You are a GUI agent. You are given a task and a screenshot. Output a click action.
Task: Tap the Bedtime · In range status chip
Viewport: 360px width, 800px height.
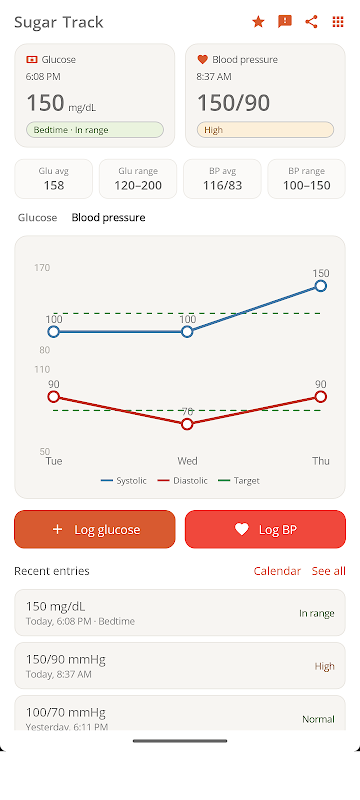coord(95,130)
